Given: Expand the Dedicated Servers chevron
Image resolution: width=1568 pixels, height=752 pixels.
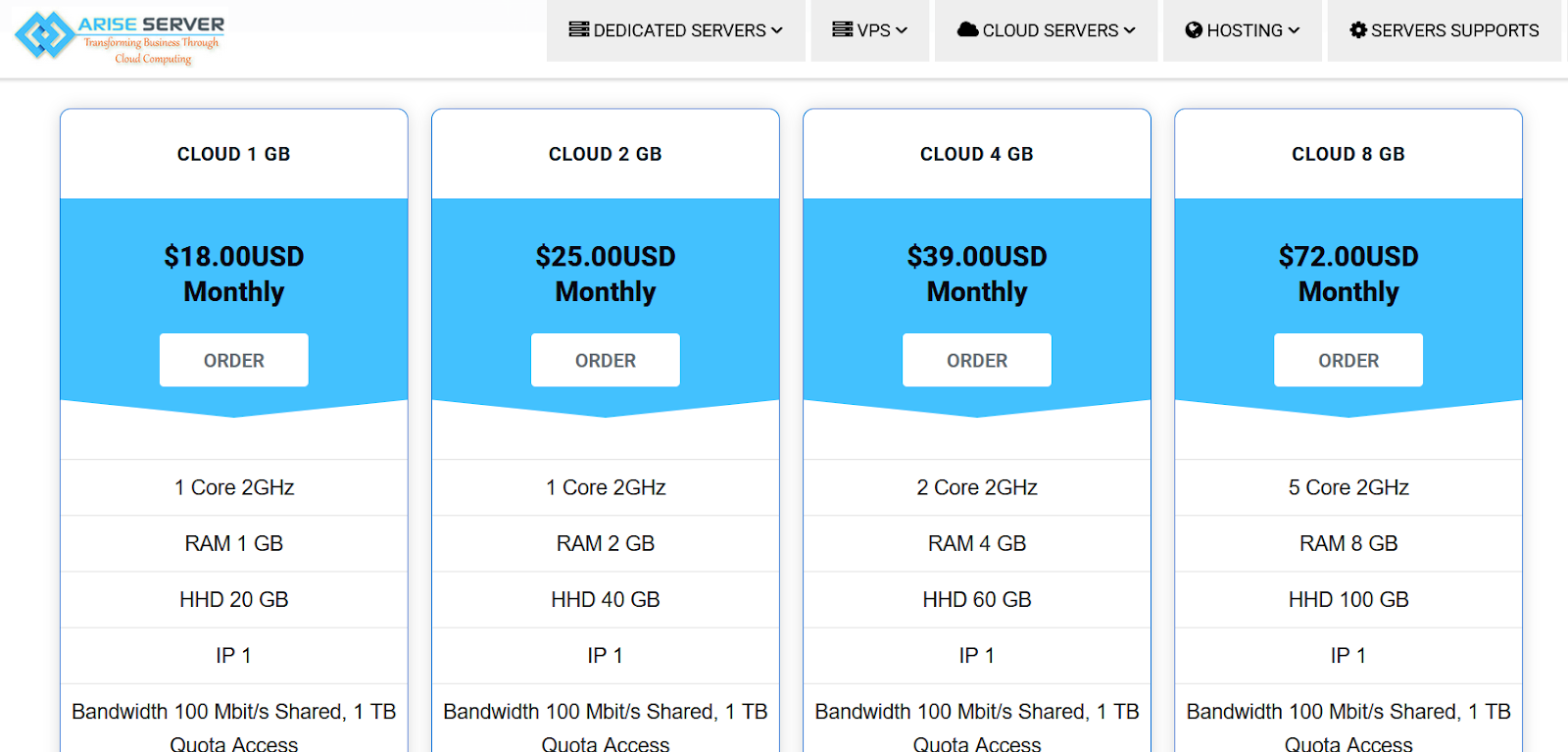Looking at the screenshot, I should [777, 30].
